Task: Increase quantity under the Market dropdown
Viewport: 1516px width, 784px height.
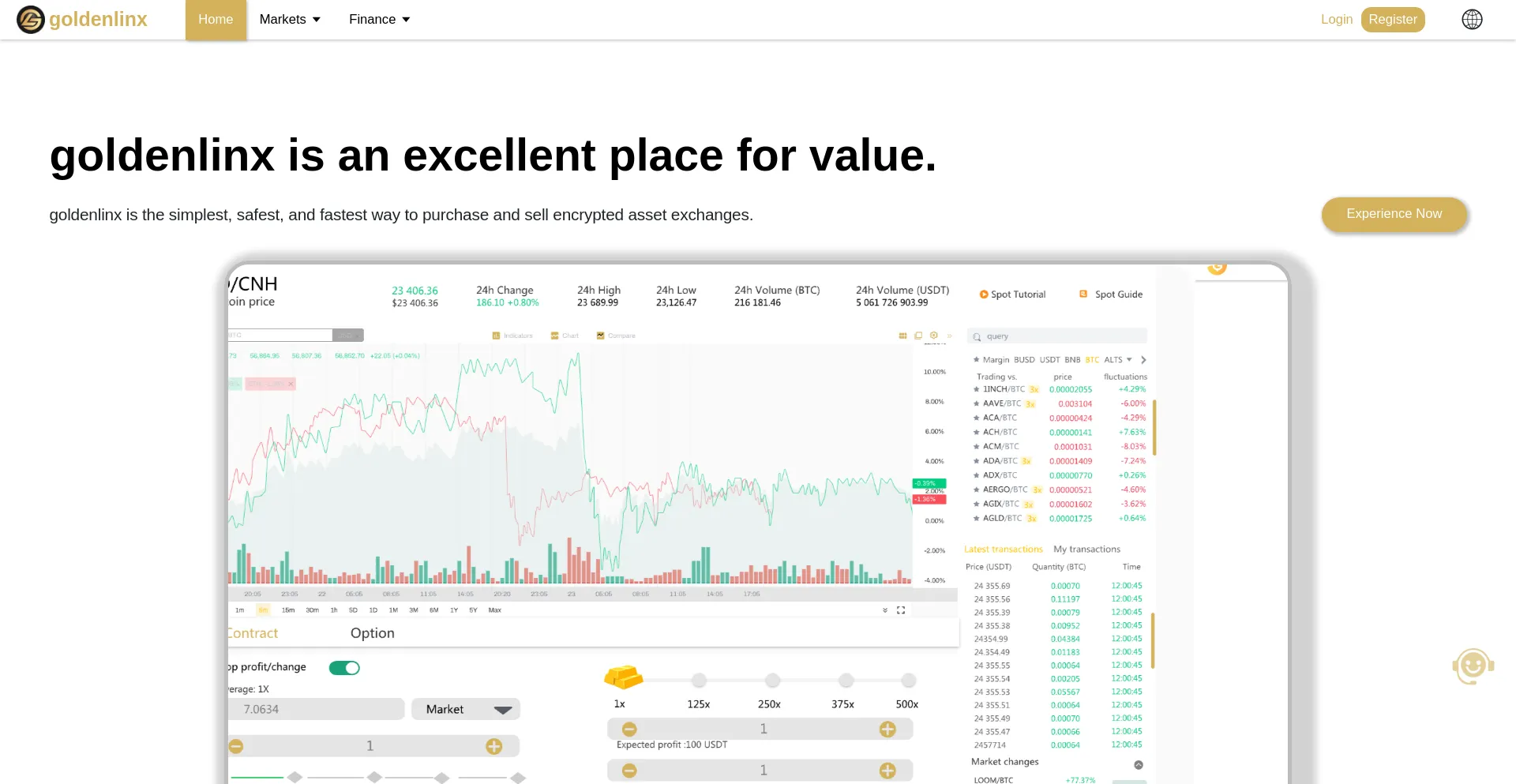Action: (x=494, y=746)
